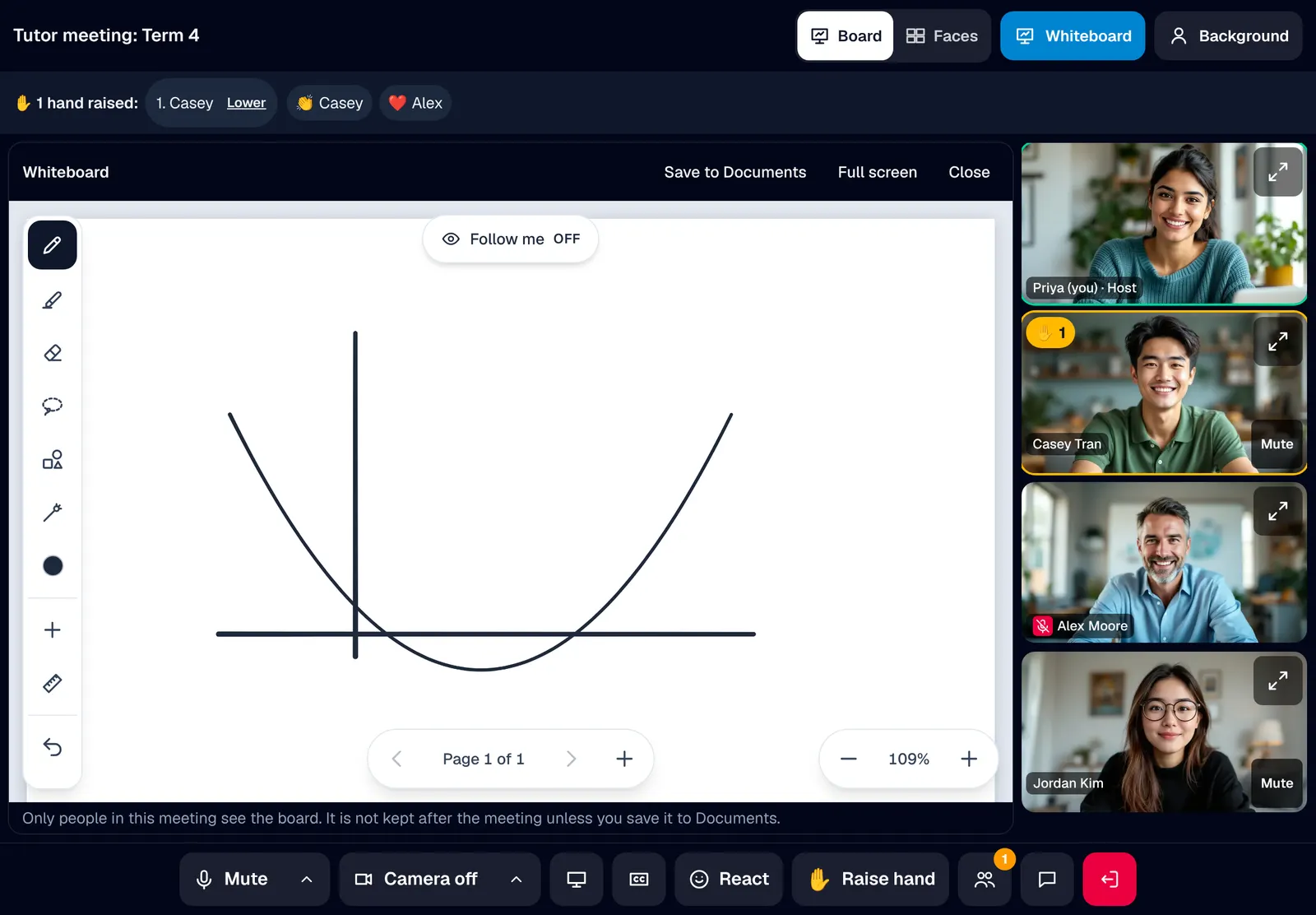
Task: Mute Jordan Kim
Action: (x=1277, y=783)
